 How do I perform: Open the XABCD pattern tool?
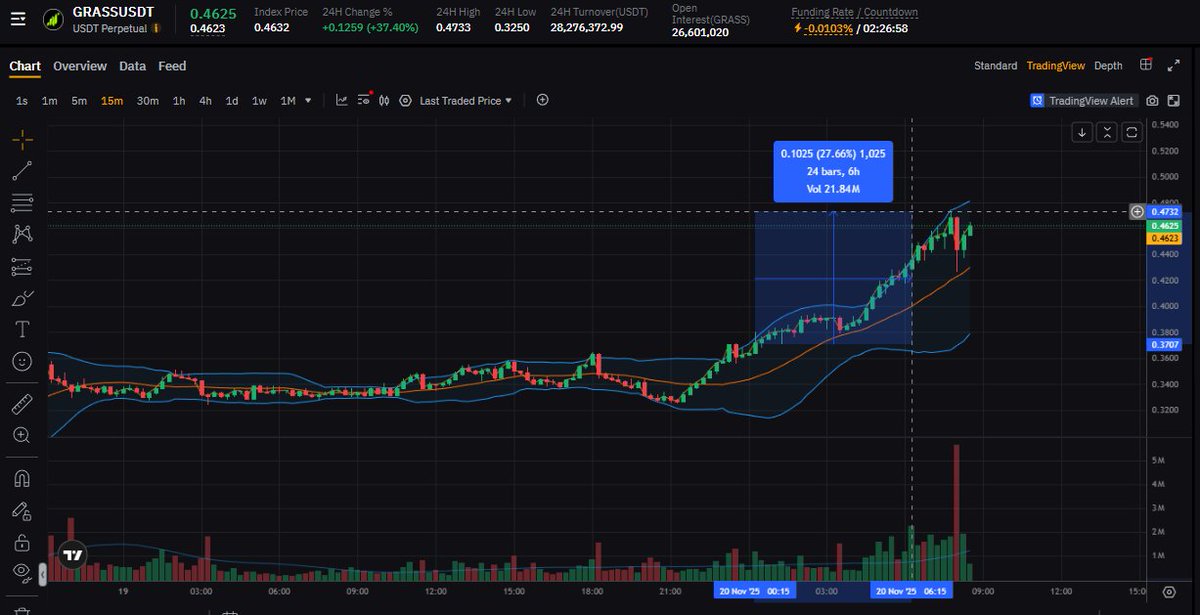[x=21, y=233]
